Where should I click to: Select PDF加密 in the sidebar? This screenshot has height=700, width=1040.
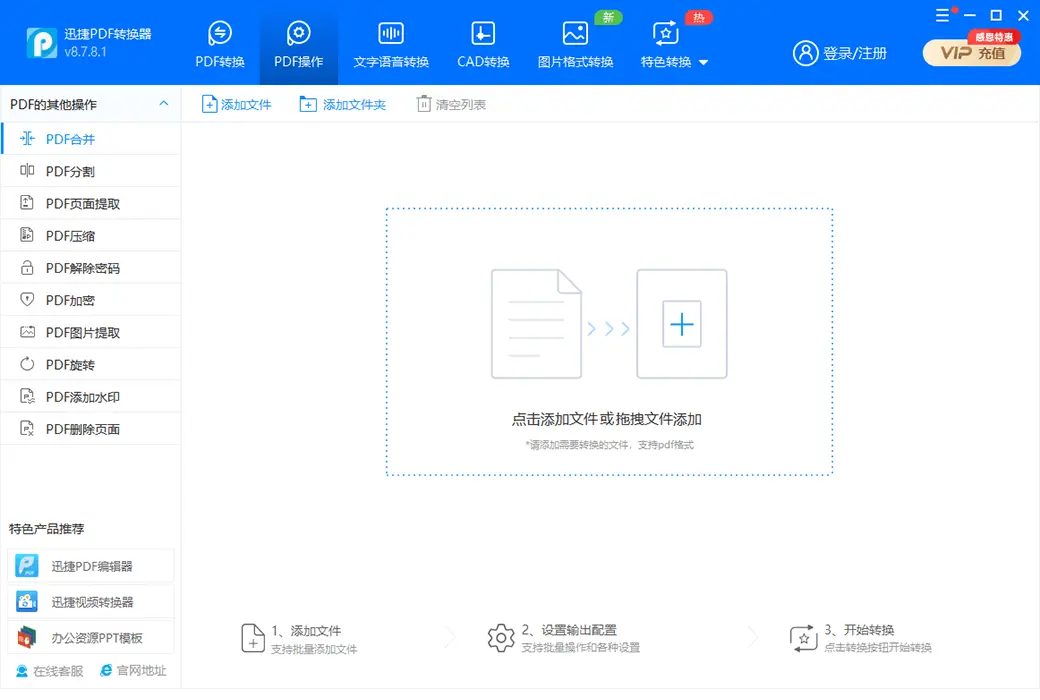coord(91,300)
